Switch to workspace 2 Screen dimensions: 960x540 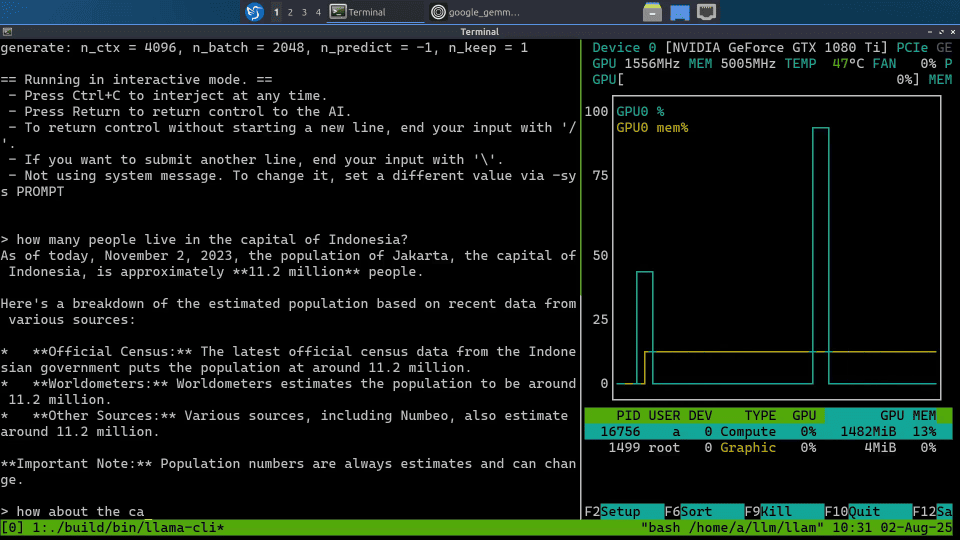click(290, 12)
